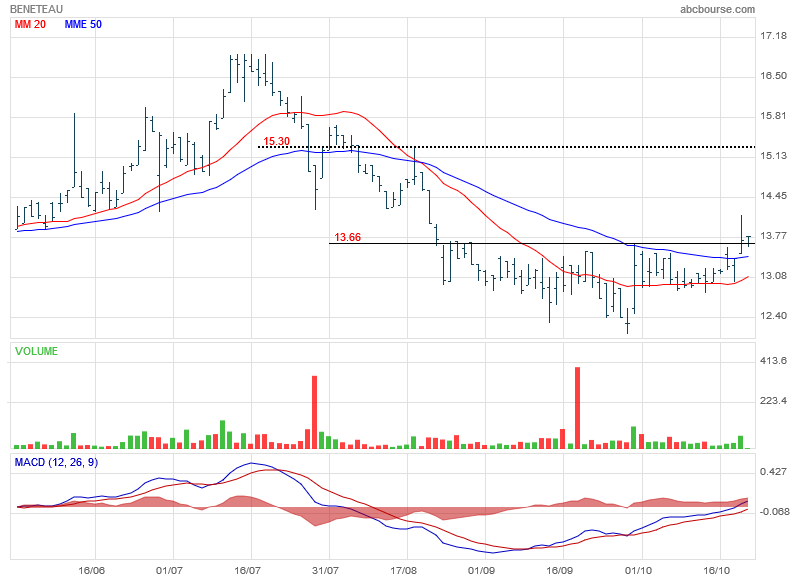Select the MME 50 legend label
The width and height of the screenshot is (800, 580).
point(83,24)
